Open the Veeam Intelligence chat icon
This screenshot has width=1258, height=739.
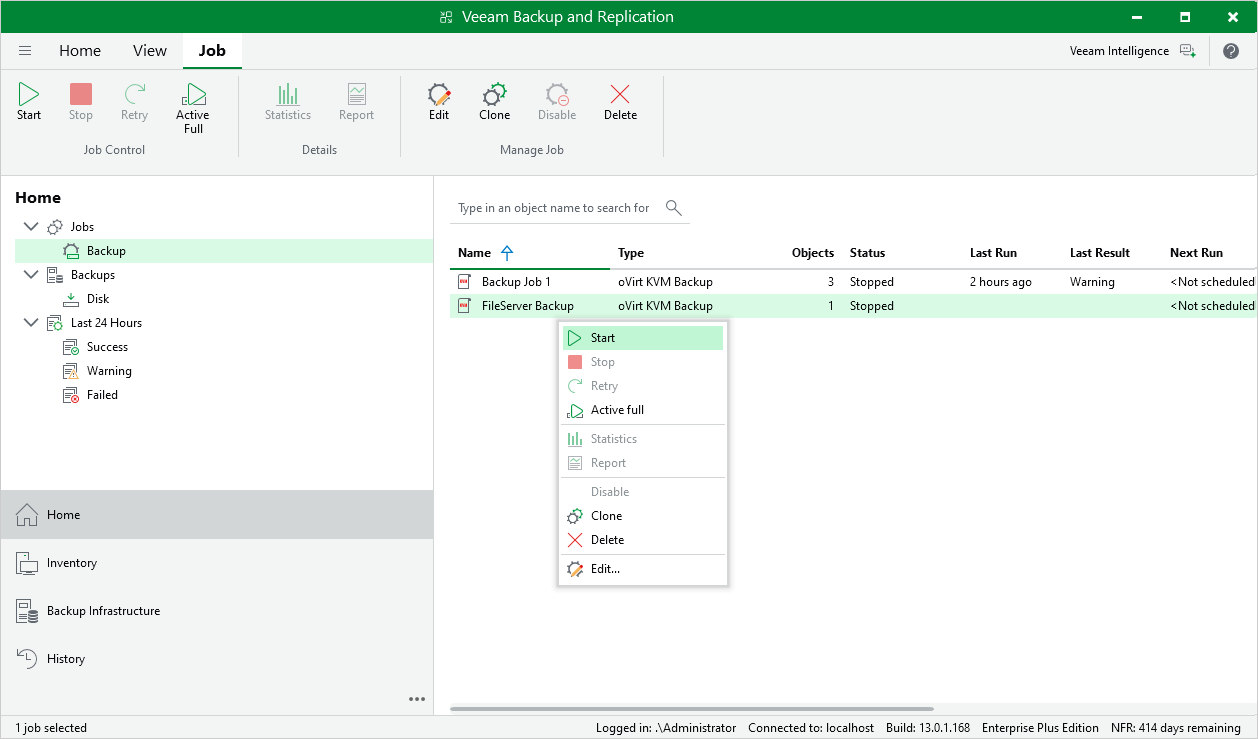pos(1187,50)
